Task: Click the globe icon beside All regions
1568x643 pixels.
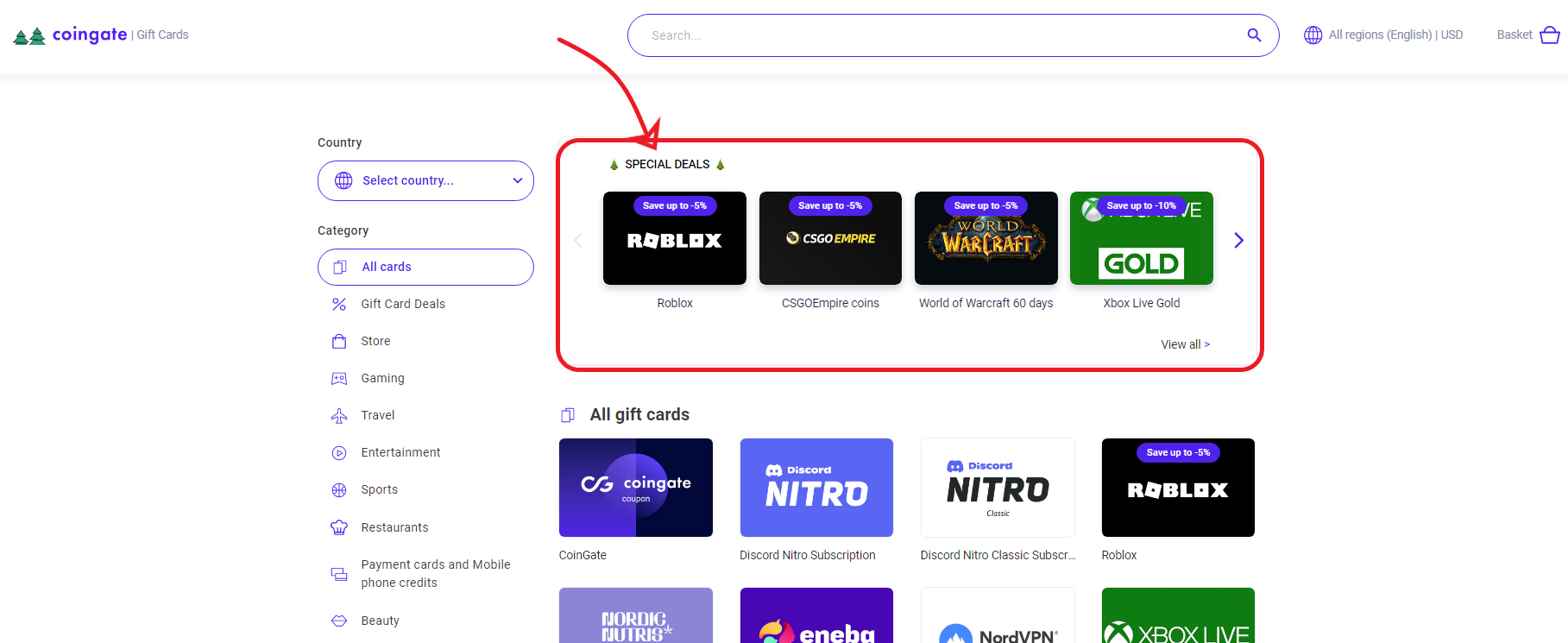Action: (x=1313, y=35)
